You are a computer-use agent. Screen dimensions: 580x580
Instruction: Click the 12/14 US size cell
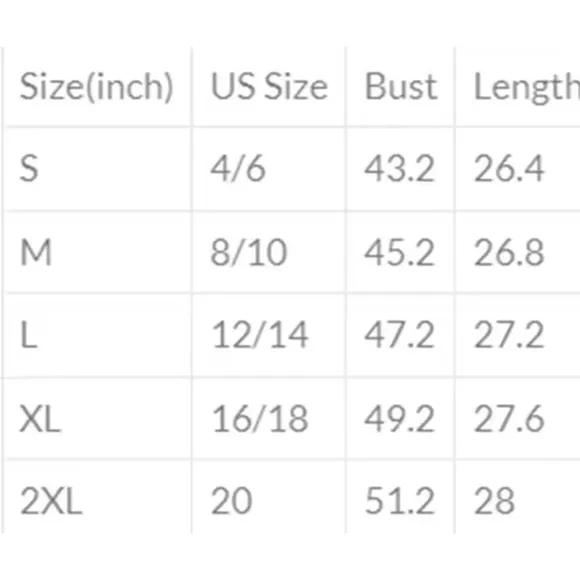[x=260, y=335]
